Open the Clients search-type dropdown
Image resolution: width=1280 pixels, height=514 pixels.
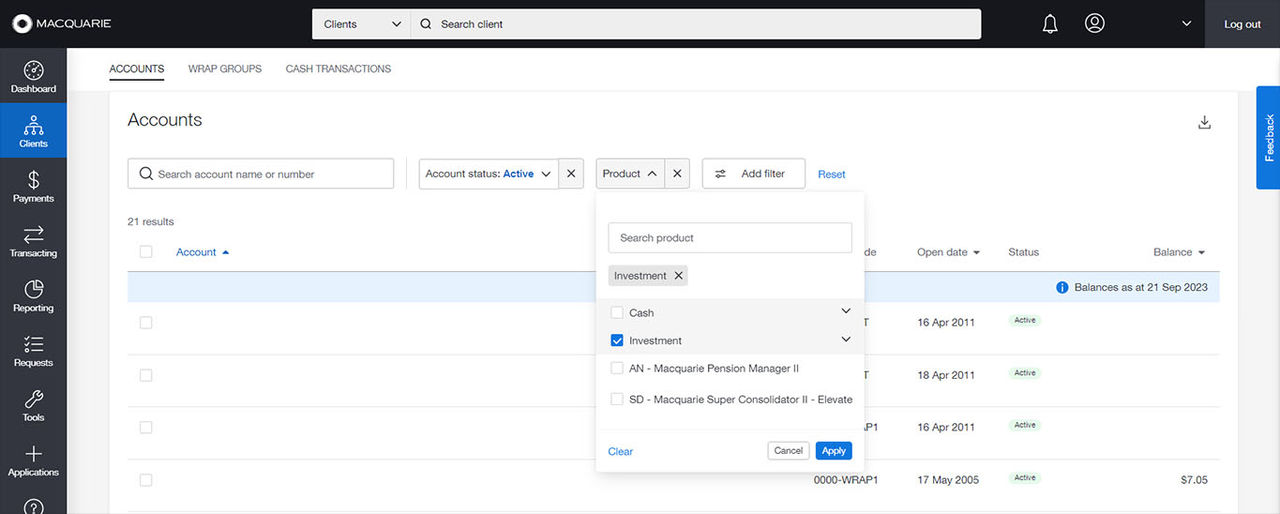[x=362, y=24]
